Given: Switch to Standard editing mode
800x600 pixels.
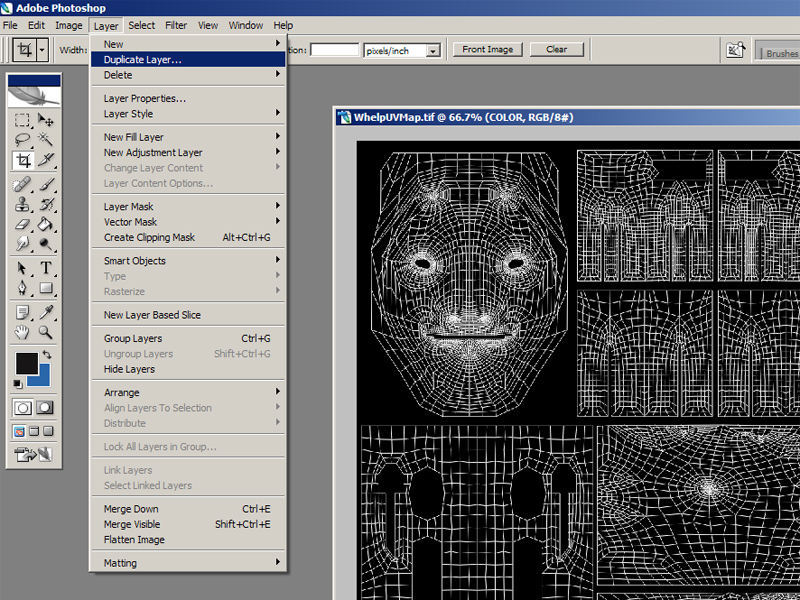Looking at the screenshot, I should pyautogui.click(x=23, y=408).
